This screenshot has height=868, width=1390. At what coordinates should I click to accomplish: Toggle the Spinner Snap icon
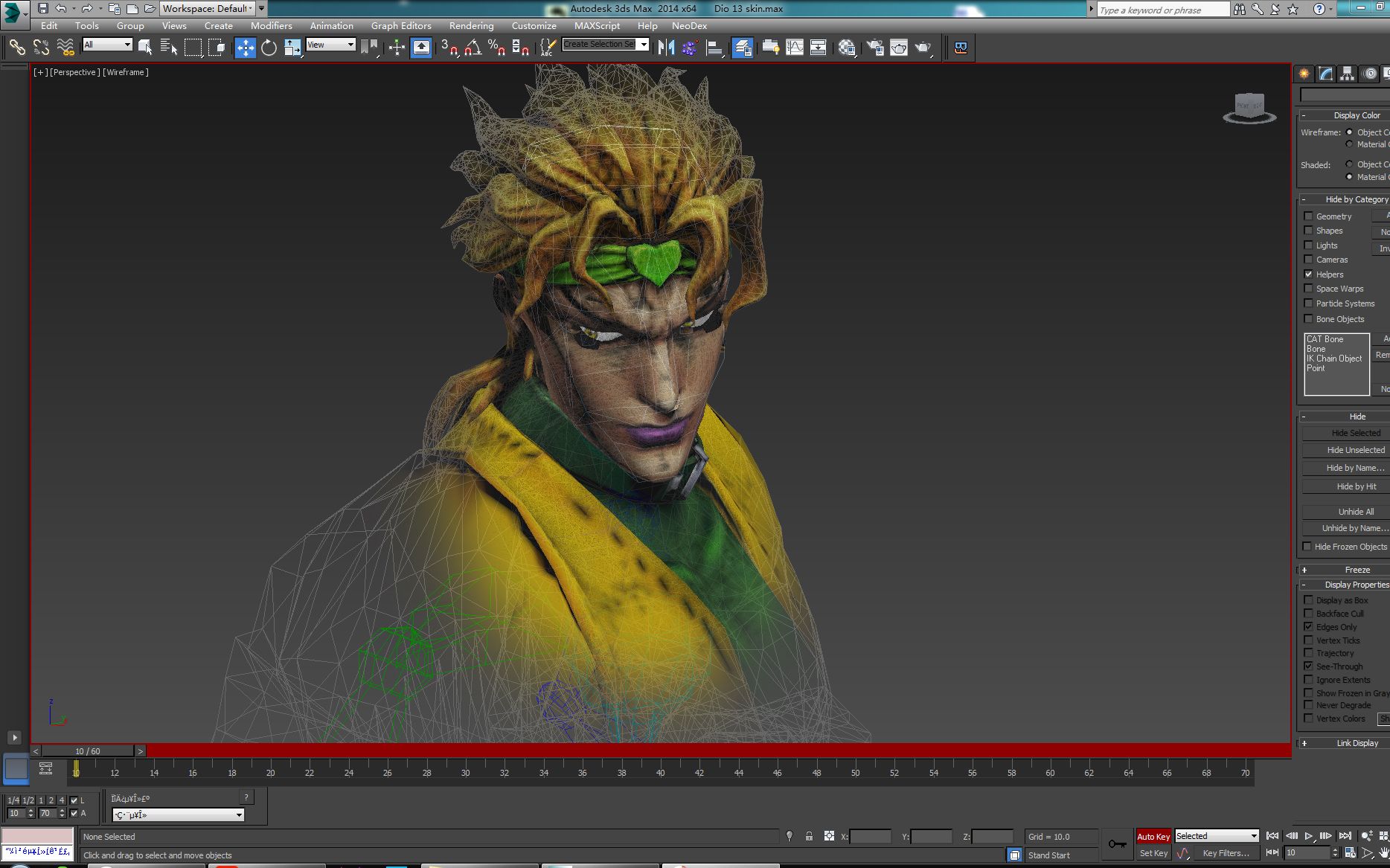click(521, 48)
